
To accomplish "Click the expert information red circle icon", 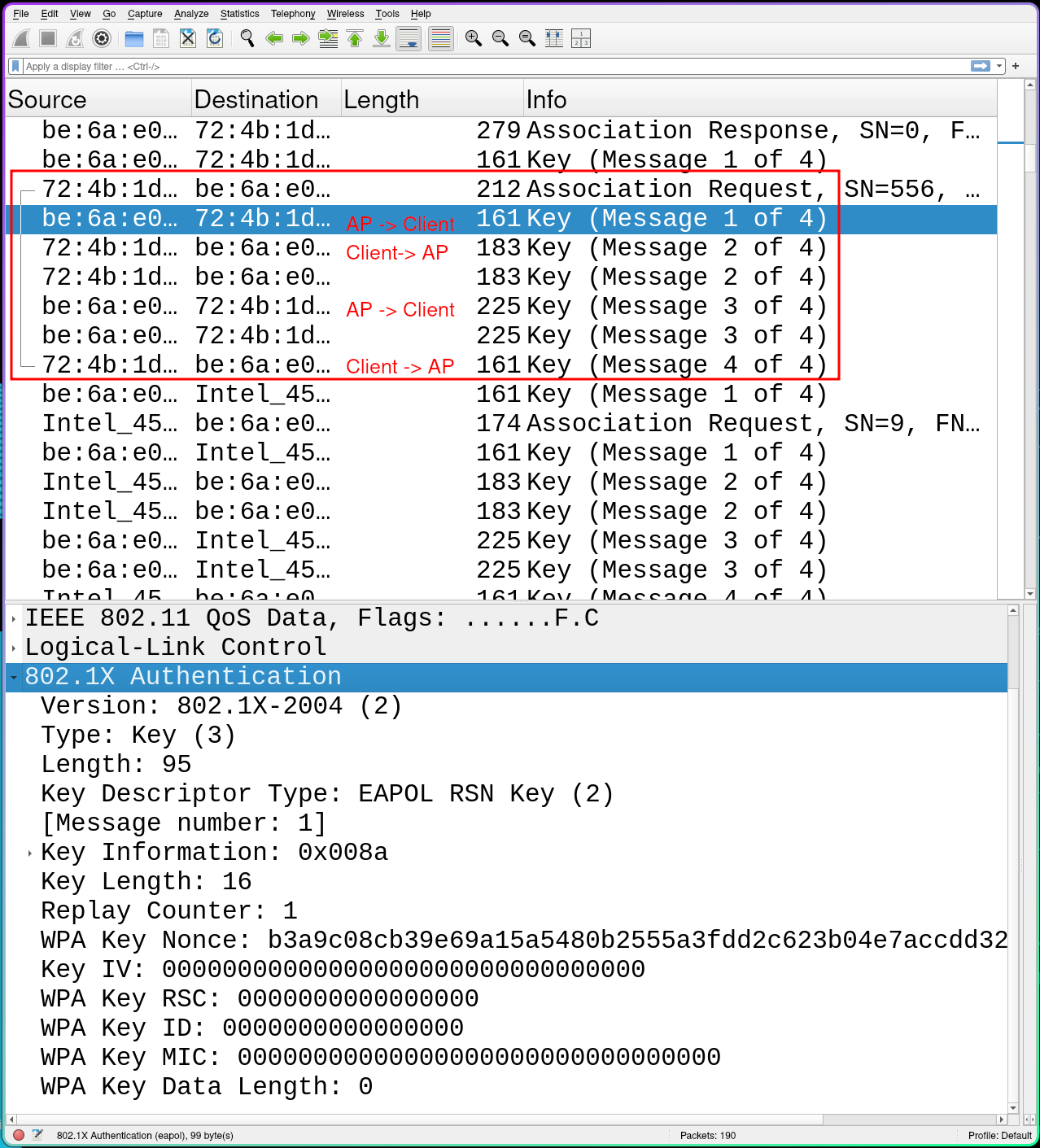I will (19, 1135).
